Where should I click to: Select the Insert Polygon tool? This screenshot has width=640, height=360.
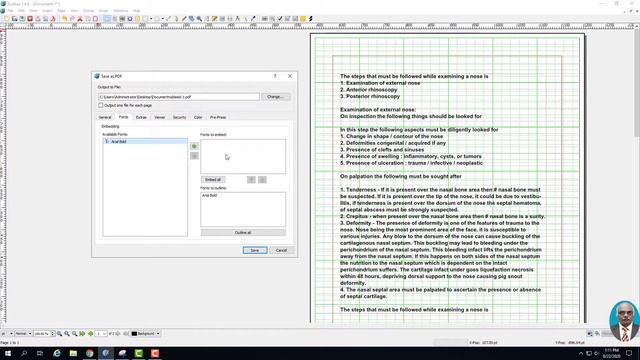click(x=157, y=19)
